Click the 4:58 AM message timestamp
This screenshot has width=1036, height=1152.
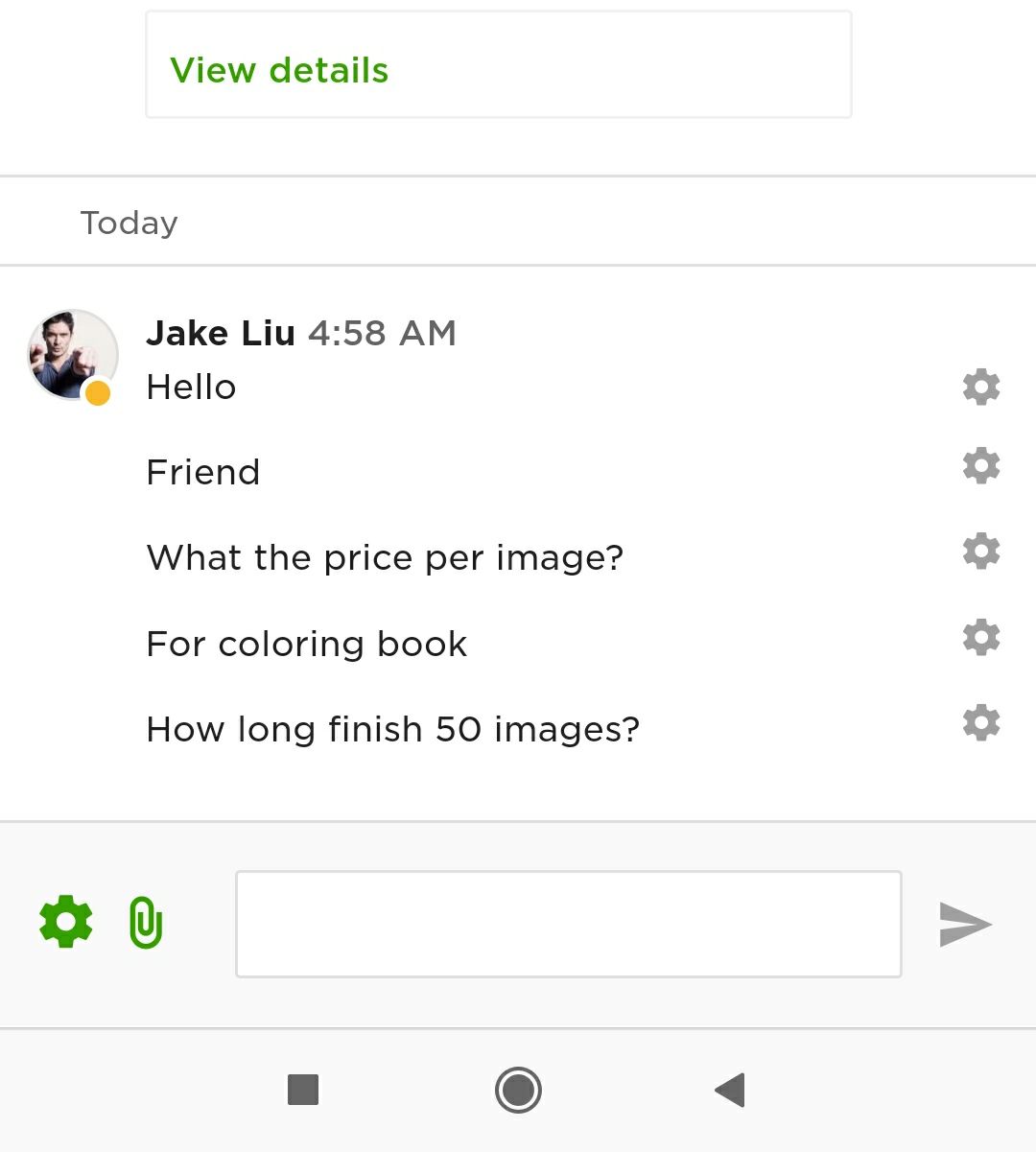click(382, 333)
